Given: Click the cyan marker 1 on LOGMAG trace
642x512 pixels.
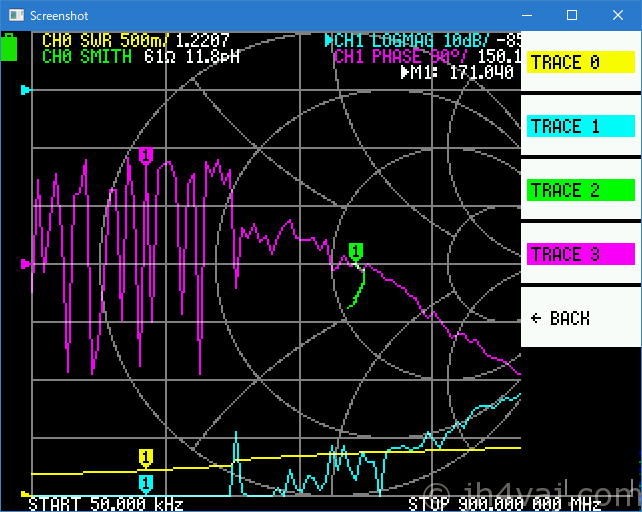Looking at the screenshot, I should click(x=146, y=484).
